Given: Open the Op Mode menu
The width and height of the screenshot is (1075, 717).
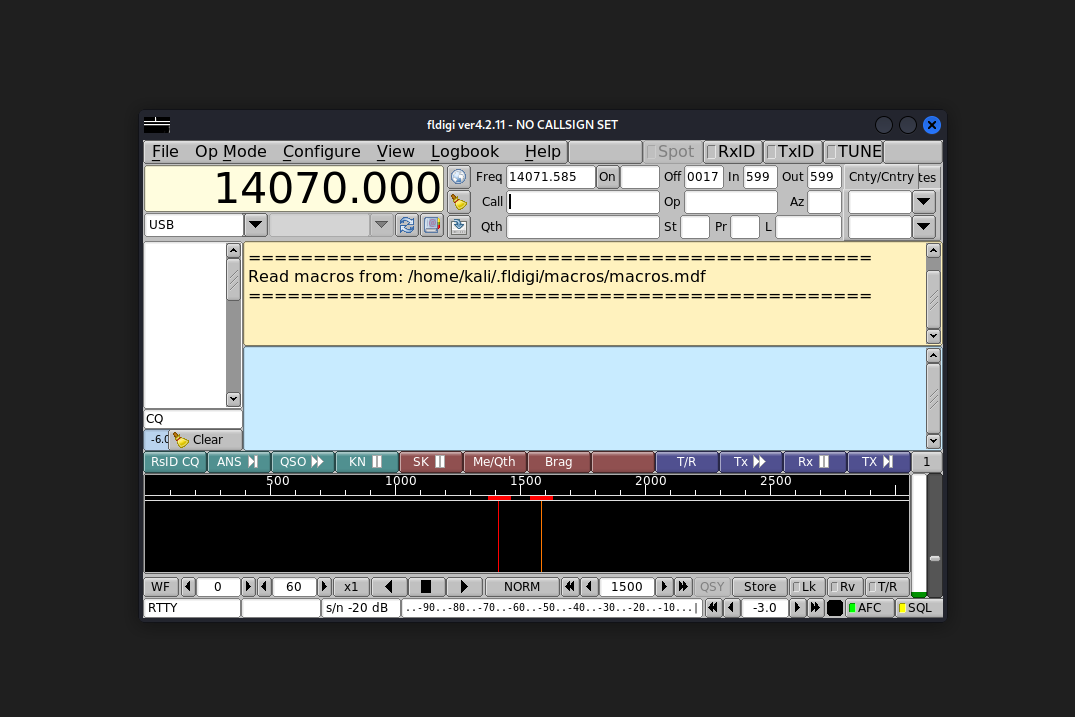Looking at the screenshot, I should (230, 151).
